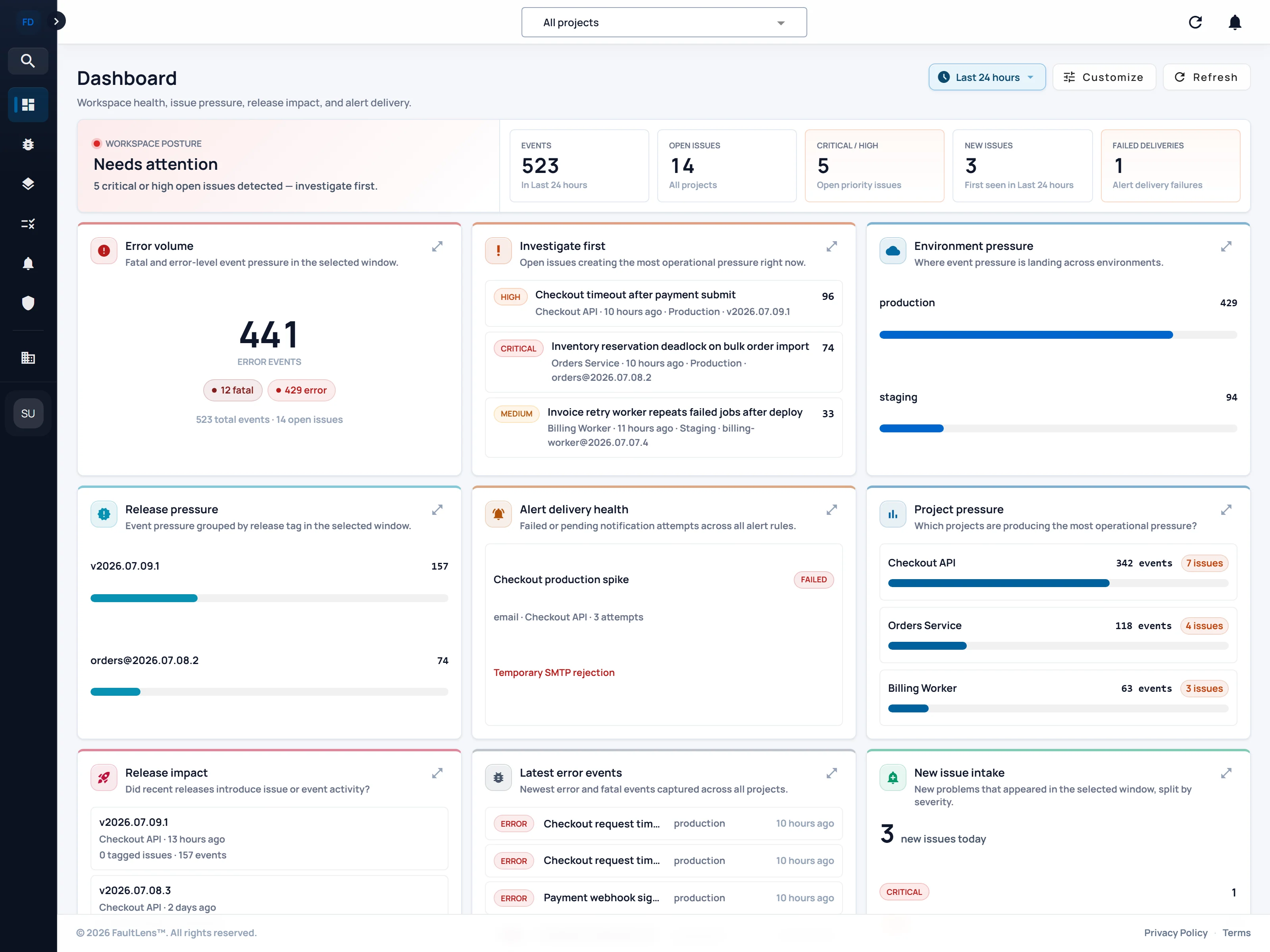The width and height of the screenshot is (1270, 952).
Task: Click the Error volume alert icon
Action: 104,251
